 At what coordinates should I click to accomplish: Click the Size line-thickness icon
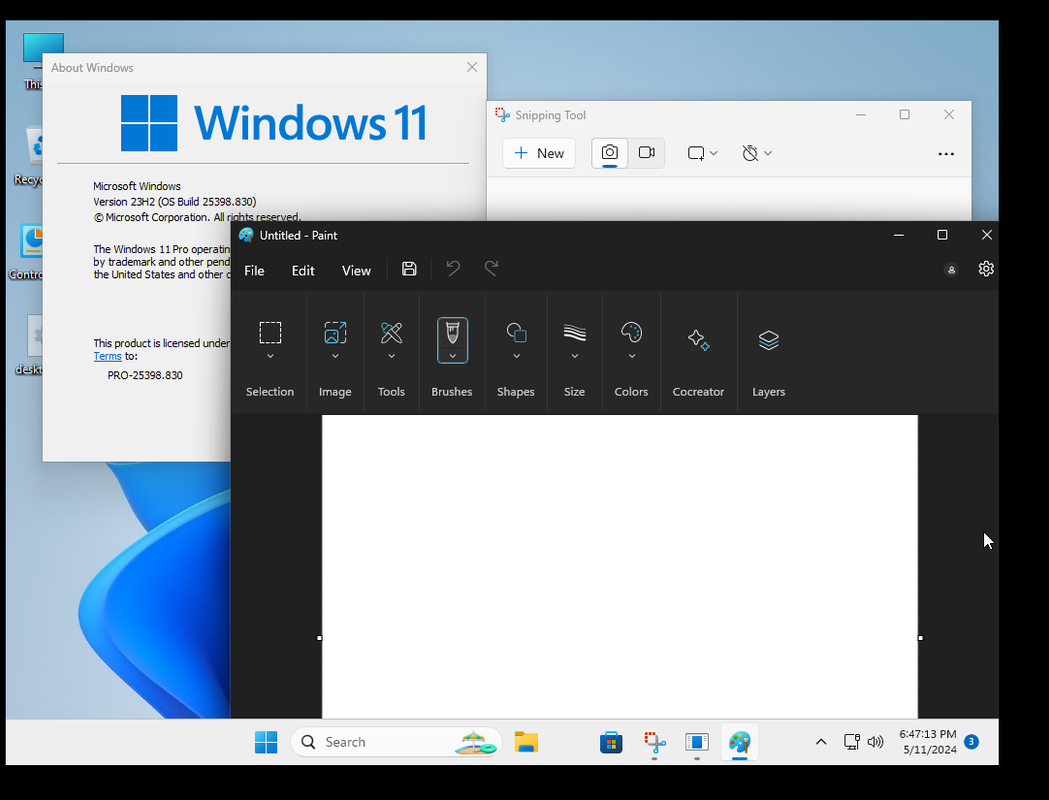click(x=574, y=332)
